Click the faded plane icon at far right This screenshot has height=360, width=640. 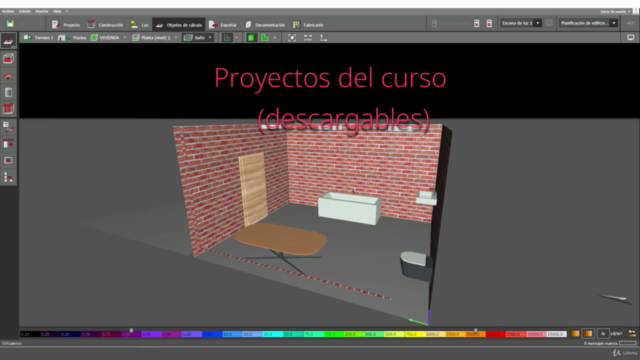(631, 23)
